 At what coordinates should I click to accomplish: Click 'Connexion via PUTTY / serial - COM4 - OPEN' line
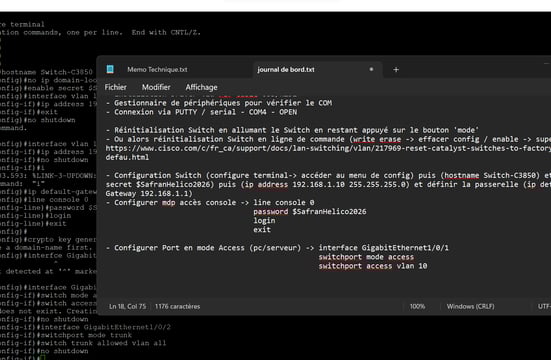pyautogui.click(x=201, y=112)
